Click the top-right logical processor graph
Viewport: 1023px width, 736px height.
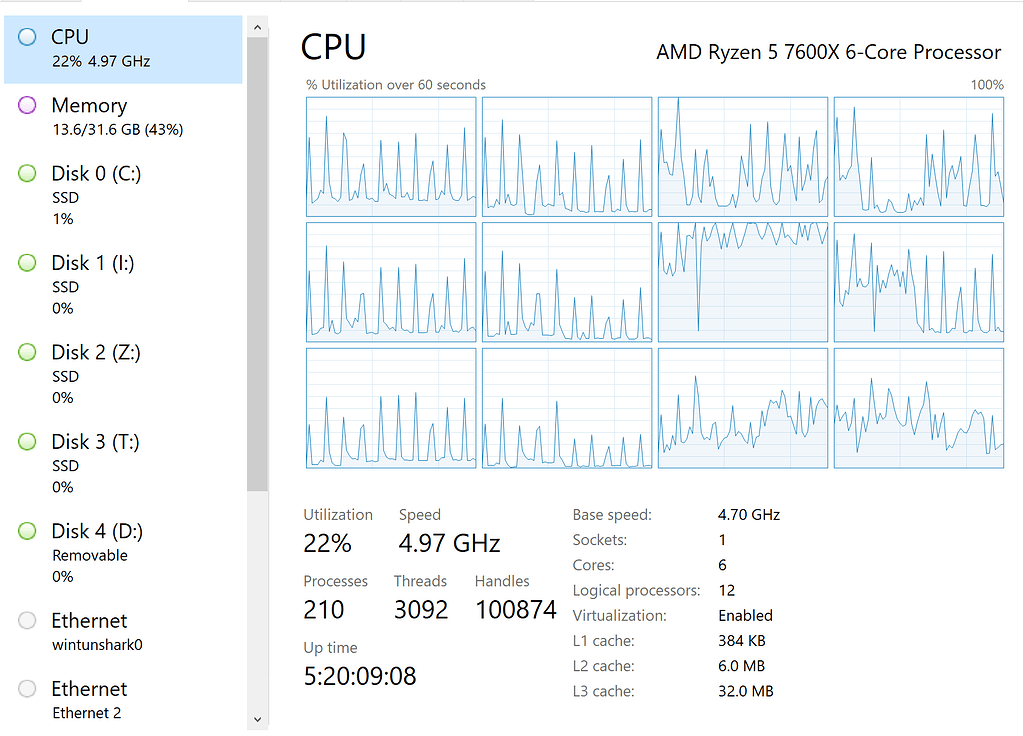pyautogui.click(x=918, y=157)
